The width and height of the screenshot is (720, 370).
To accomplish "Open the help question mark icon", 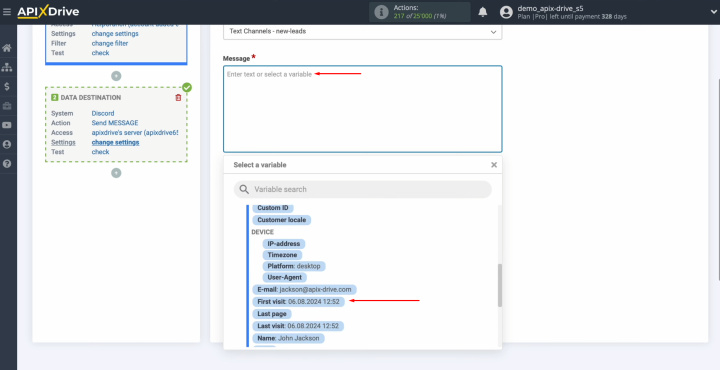I will coord(7,164).
